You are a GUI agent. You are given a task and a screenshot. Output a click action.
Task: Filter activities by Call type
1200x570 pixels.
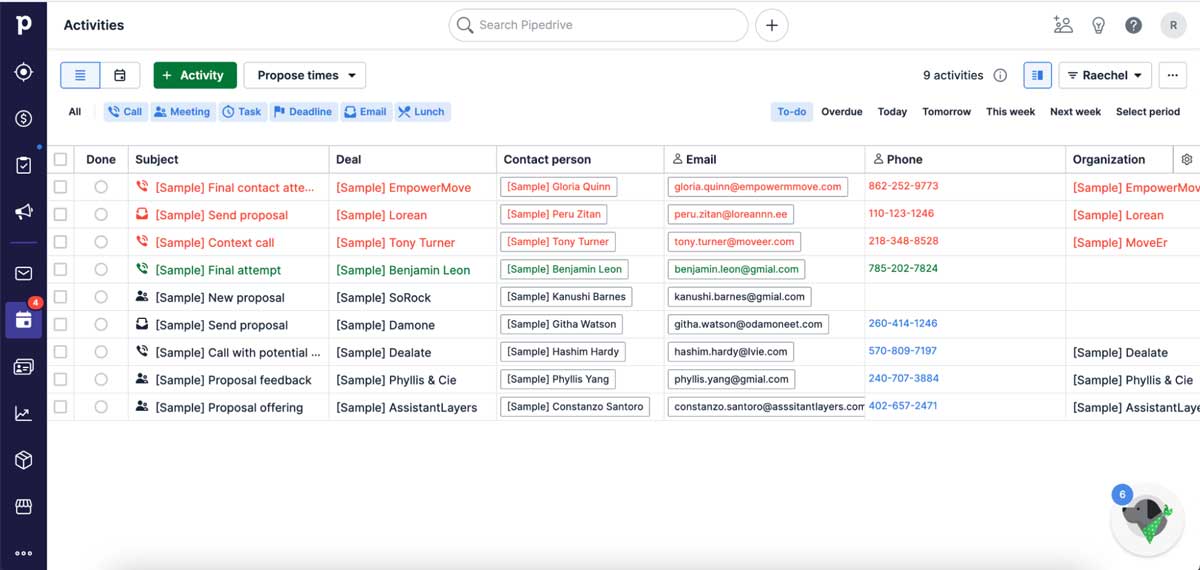(125, 112)
